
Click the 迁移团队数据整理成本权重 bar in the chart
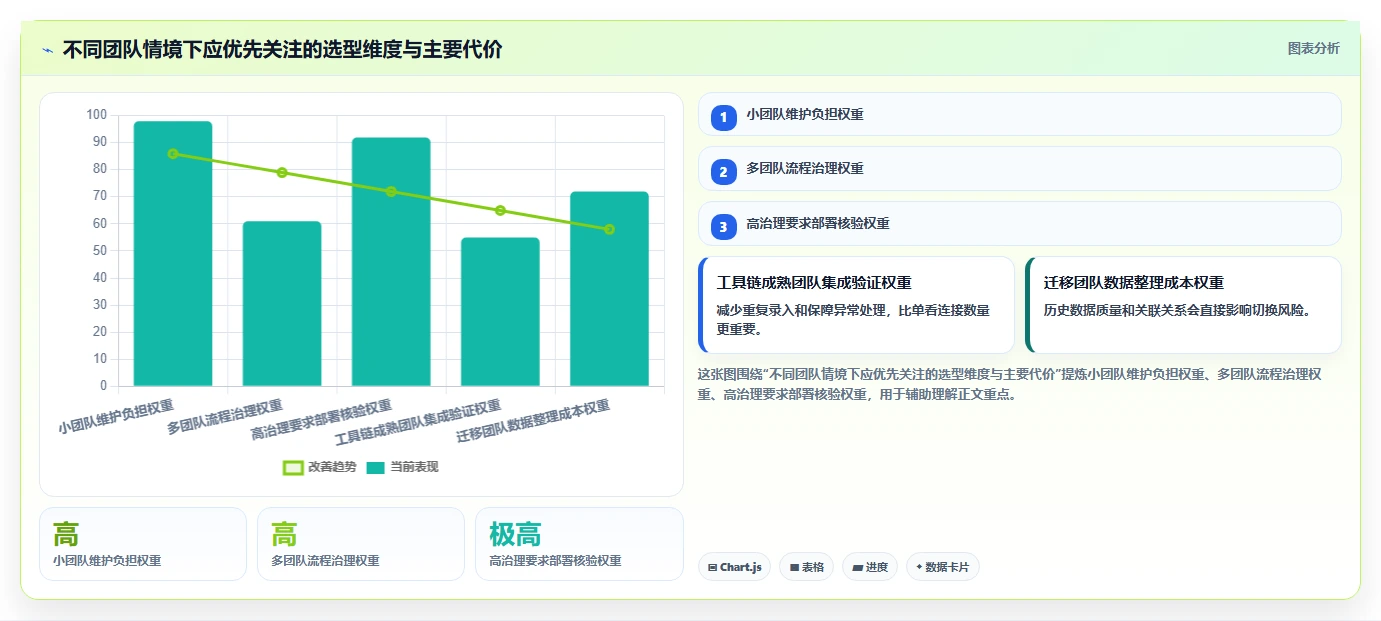click(x=609, y=288)
